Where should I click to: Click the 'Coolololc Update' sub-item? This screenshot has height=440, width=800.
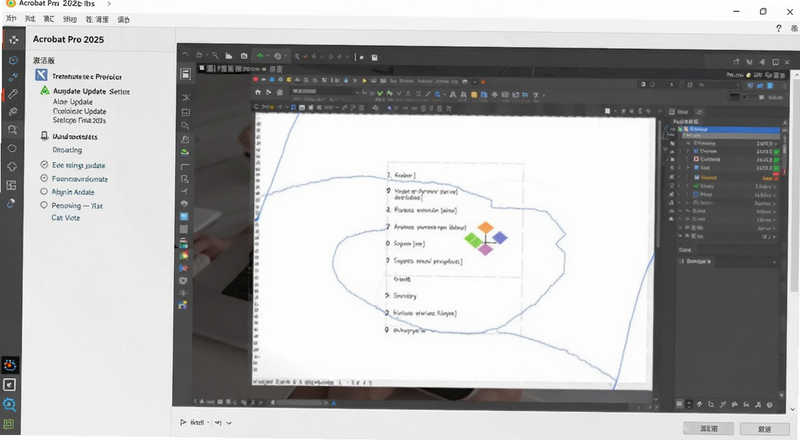[x=80, y=111]
